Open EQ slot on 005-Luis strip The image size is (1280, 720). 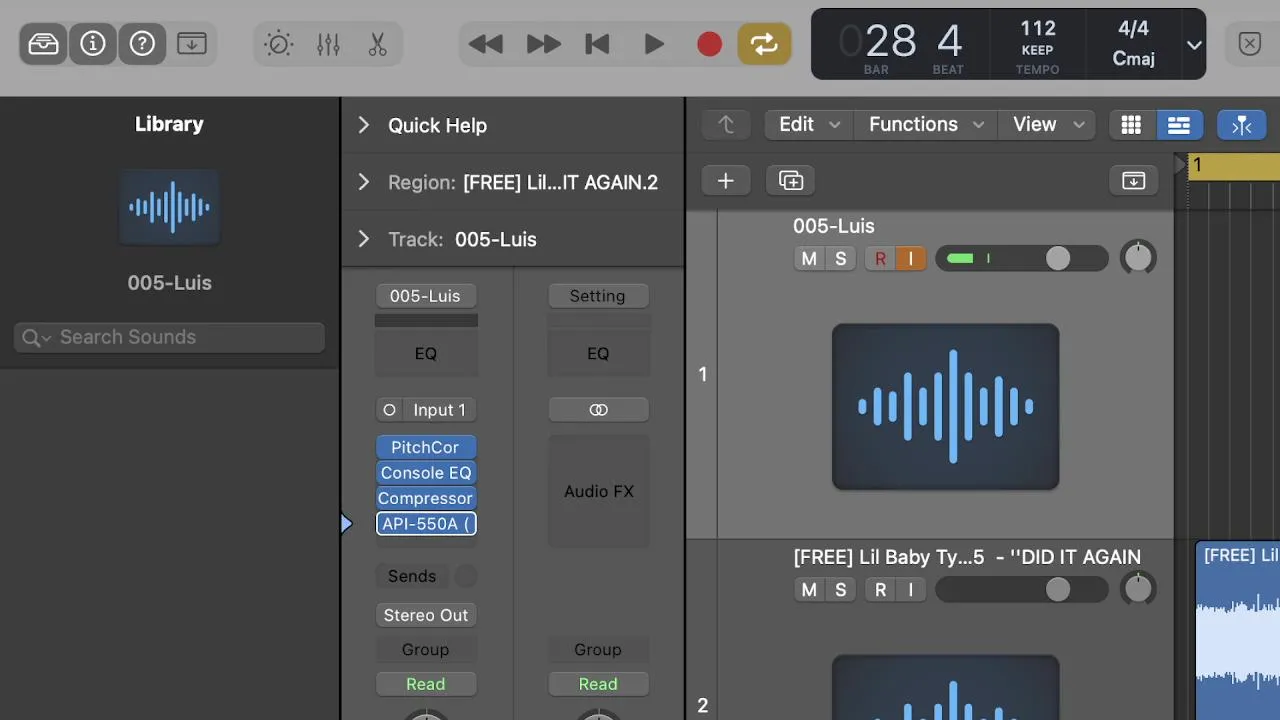425,353
